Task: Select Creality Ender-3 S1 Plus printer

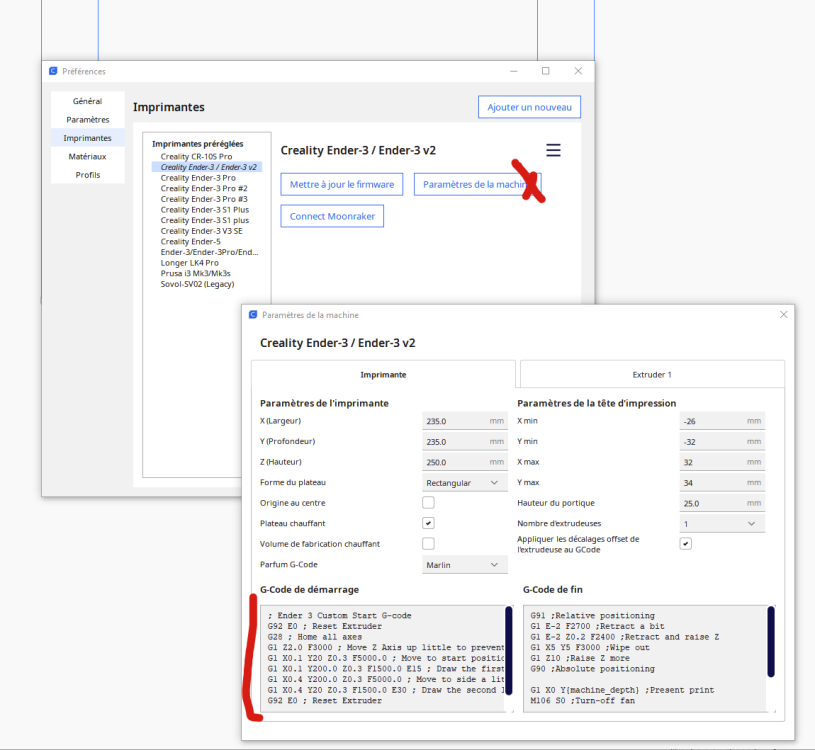Action: (x=205, y=209)
